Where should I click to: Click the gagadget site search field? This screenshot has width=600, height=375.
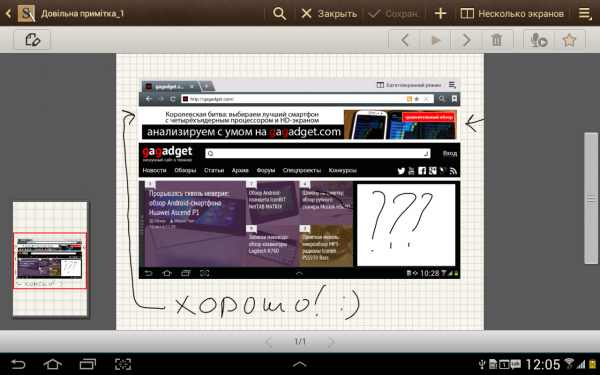pyautogui.click(x=318, y=153)
